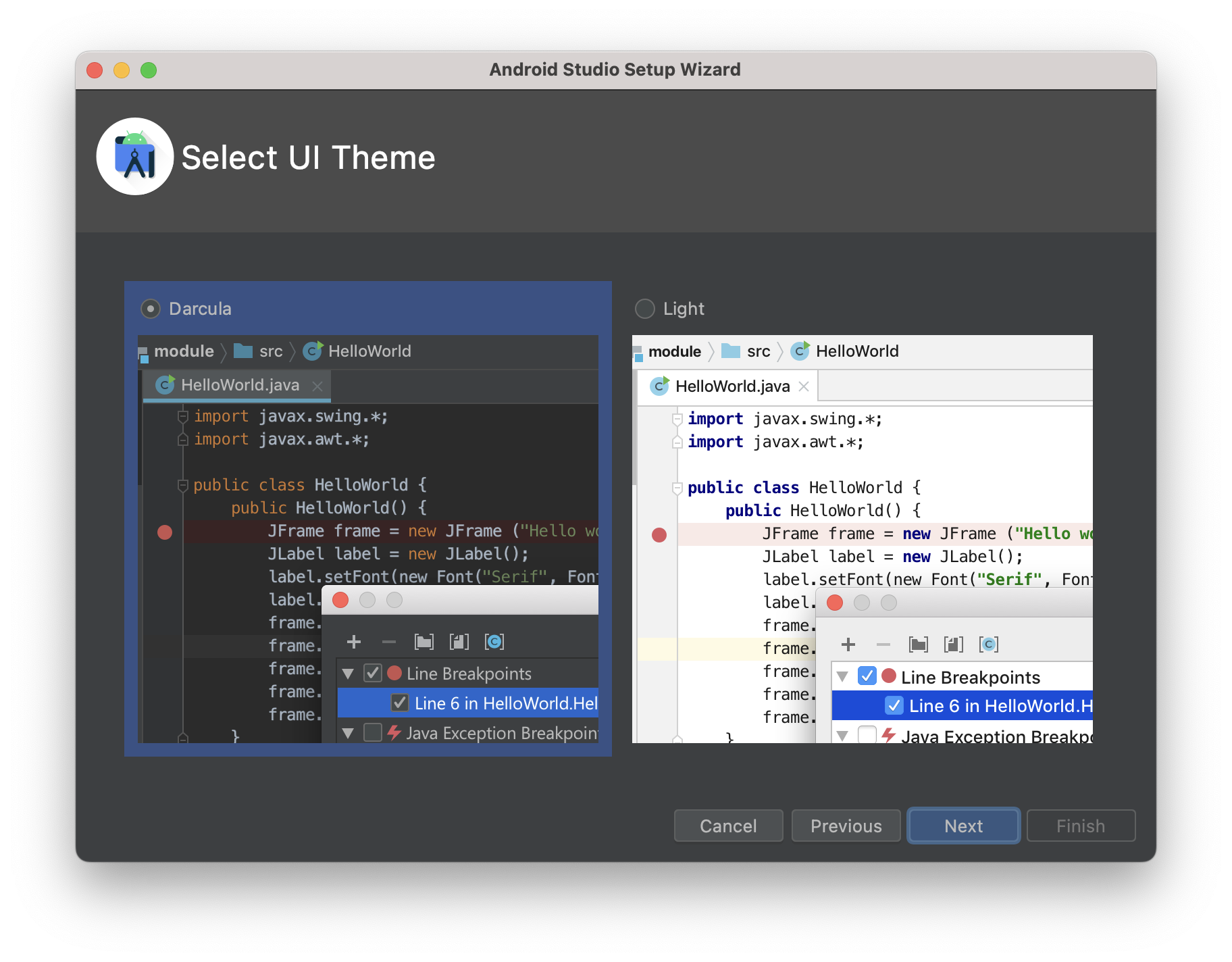
Task: Click the breakpoint dot in Light gutter
Action: point(659,535)
